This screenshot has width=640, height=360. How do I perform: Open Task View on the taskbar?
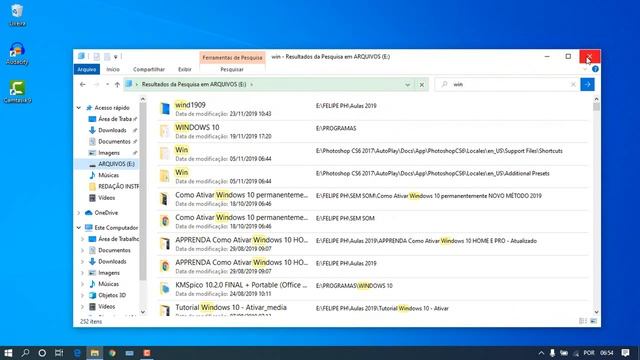(x=59, y=353)
